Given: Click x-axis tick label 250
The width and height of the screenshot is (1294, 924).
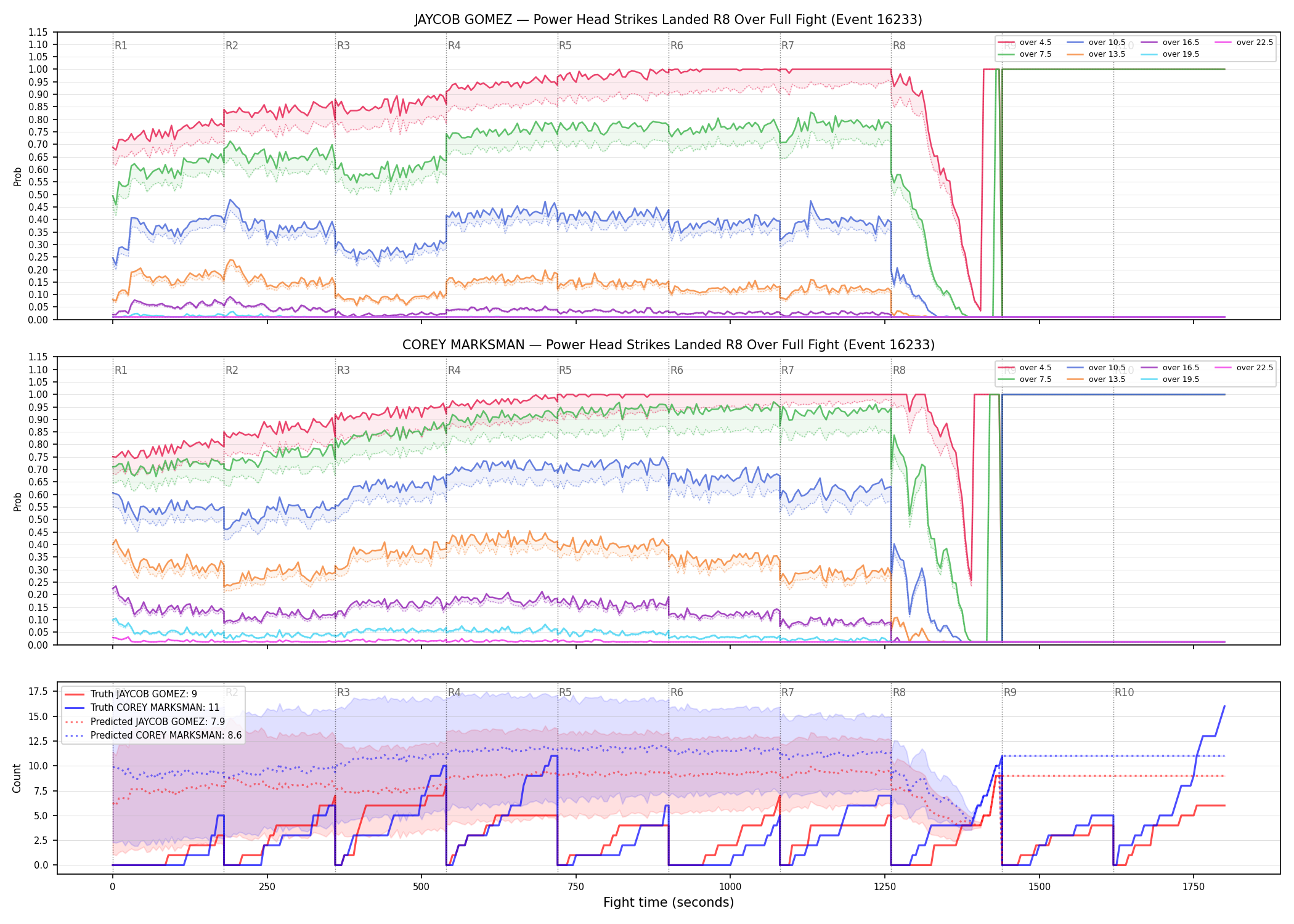Looking at the screenshot, I should (x=267, y=887).
